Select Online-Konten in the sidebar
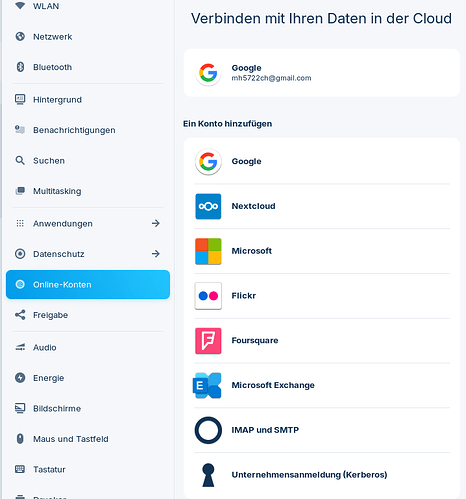 pyautogui.click(x=88, y=284)
